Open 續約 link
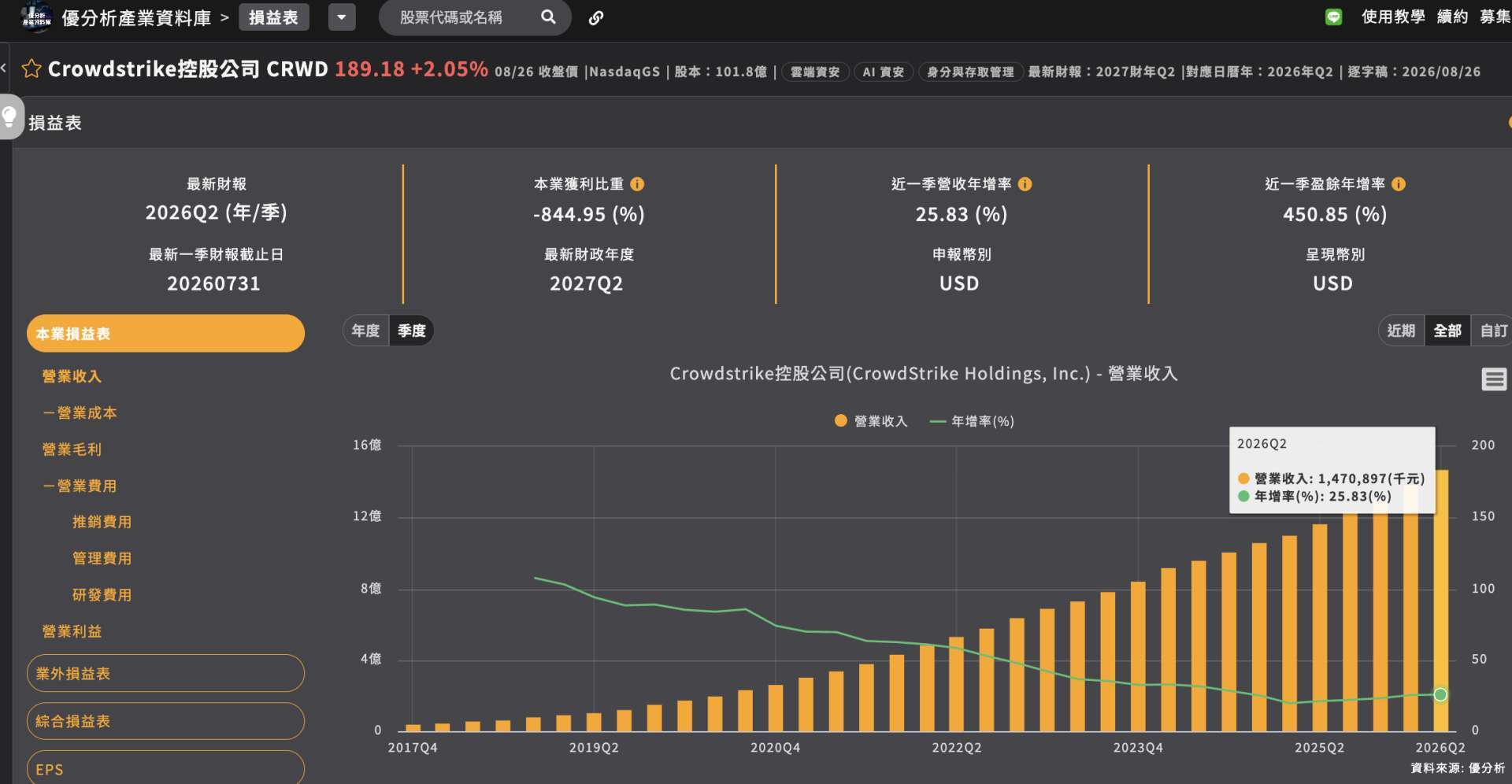Image resolution: width=1512 pixels, height=784 pixels. click(x=1452, y=17)
